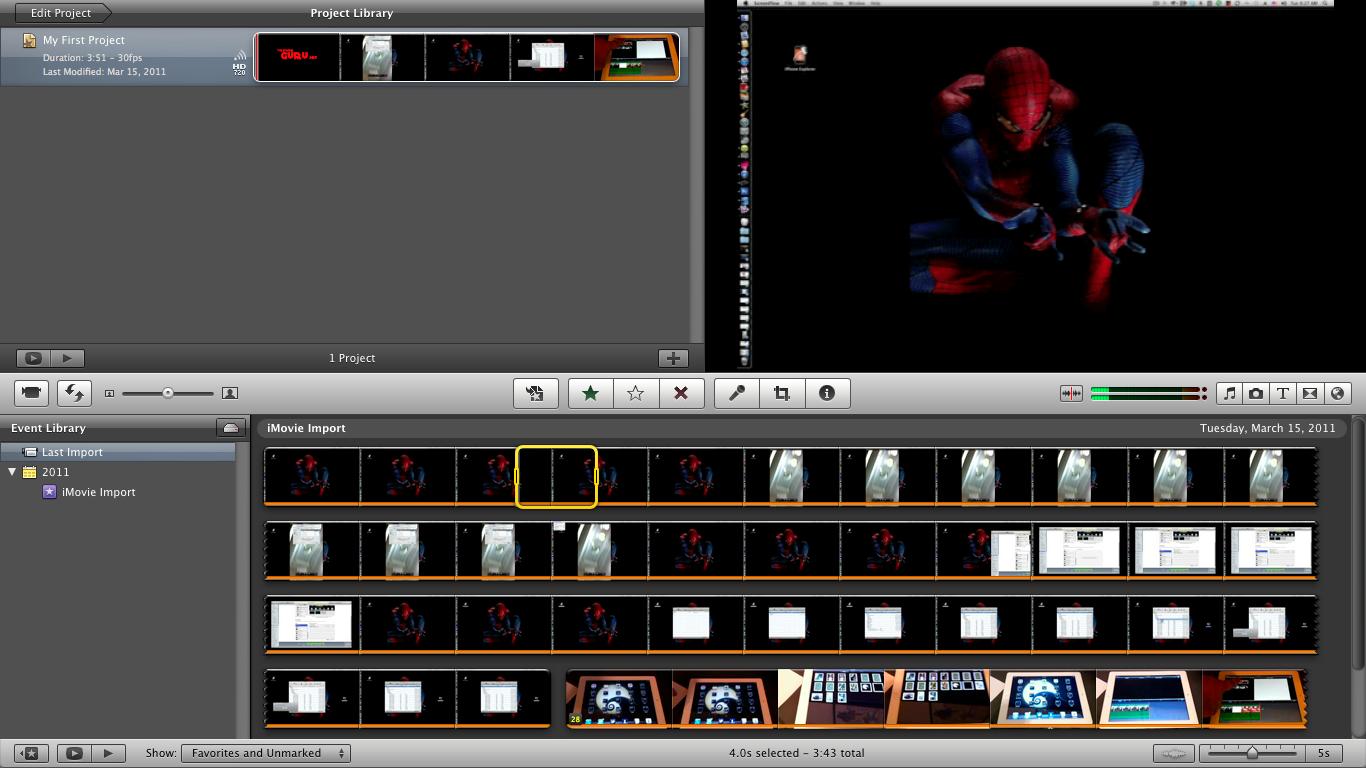Click the viewer Spider-Man preview
The image size is (1366, 768).
tap(1036, 187)
